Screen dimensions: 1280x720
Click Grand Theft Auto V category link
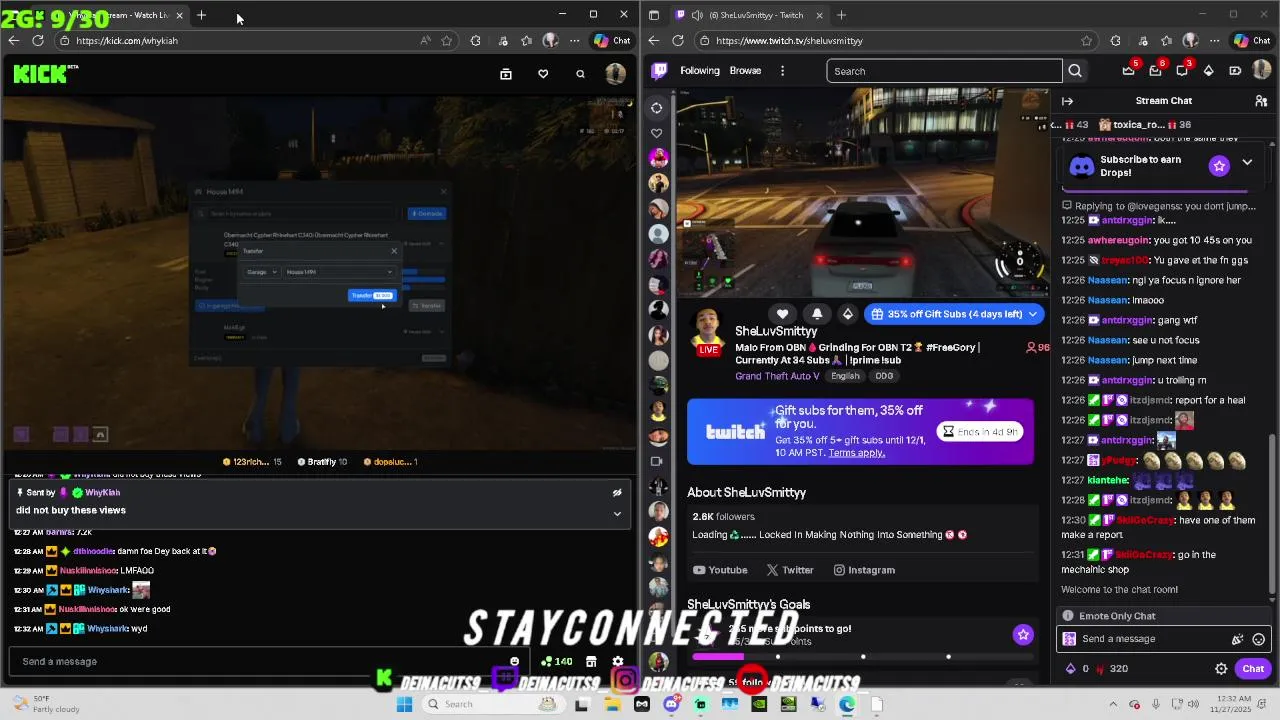click(777, 376)
